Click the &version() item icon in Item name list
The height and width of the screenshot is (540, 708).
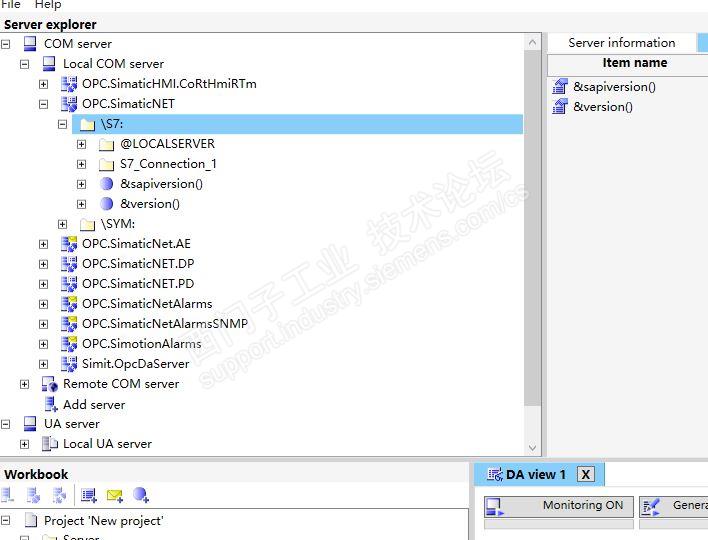coord(560,107)
